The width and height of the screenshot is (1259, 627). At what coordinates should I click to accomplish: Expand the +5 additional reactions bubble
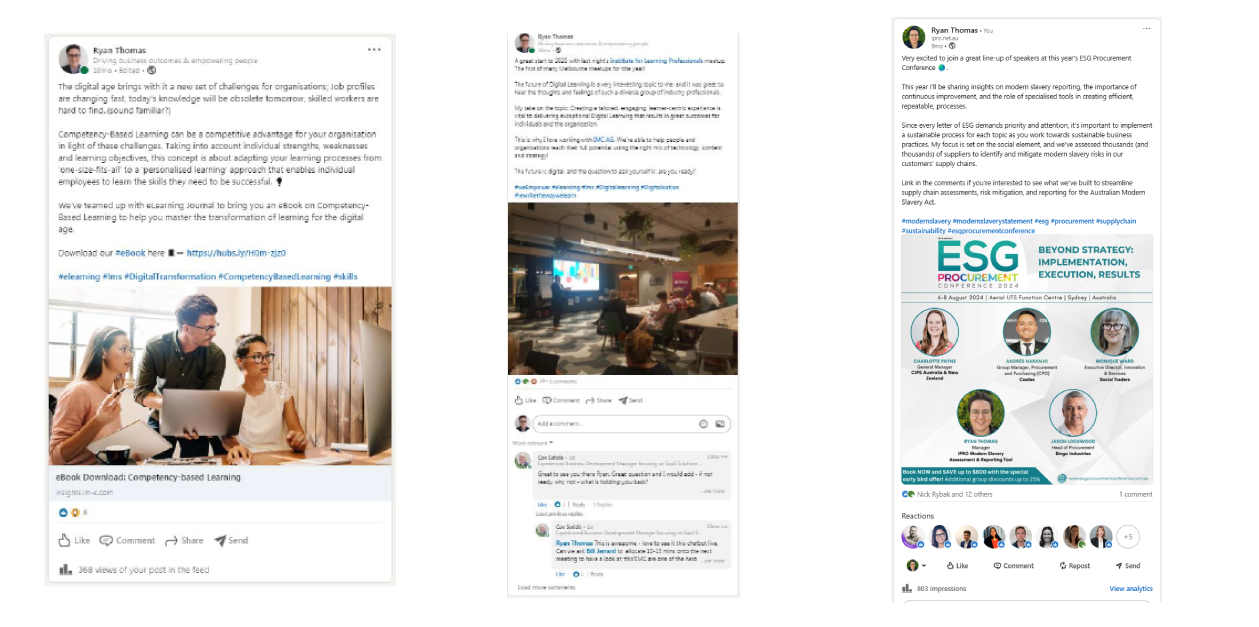click(x=1128, y=537)
